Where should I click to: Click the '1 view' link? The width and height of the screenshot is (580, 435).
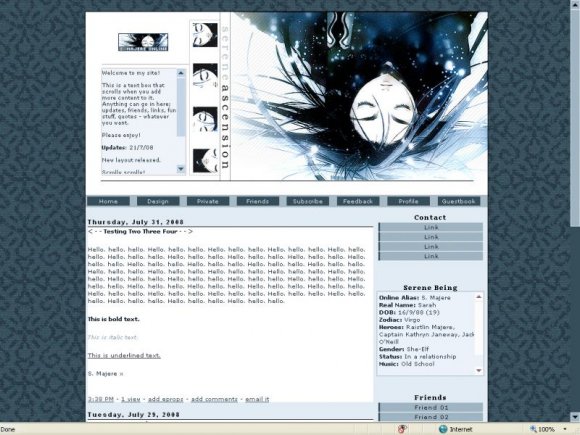[x=131, y=399]
